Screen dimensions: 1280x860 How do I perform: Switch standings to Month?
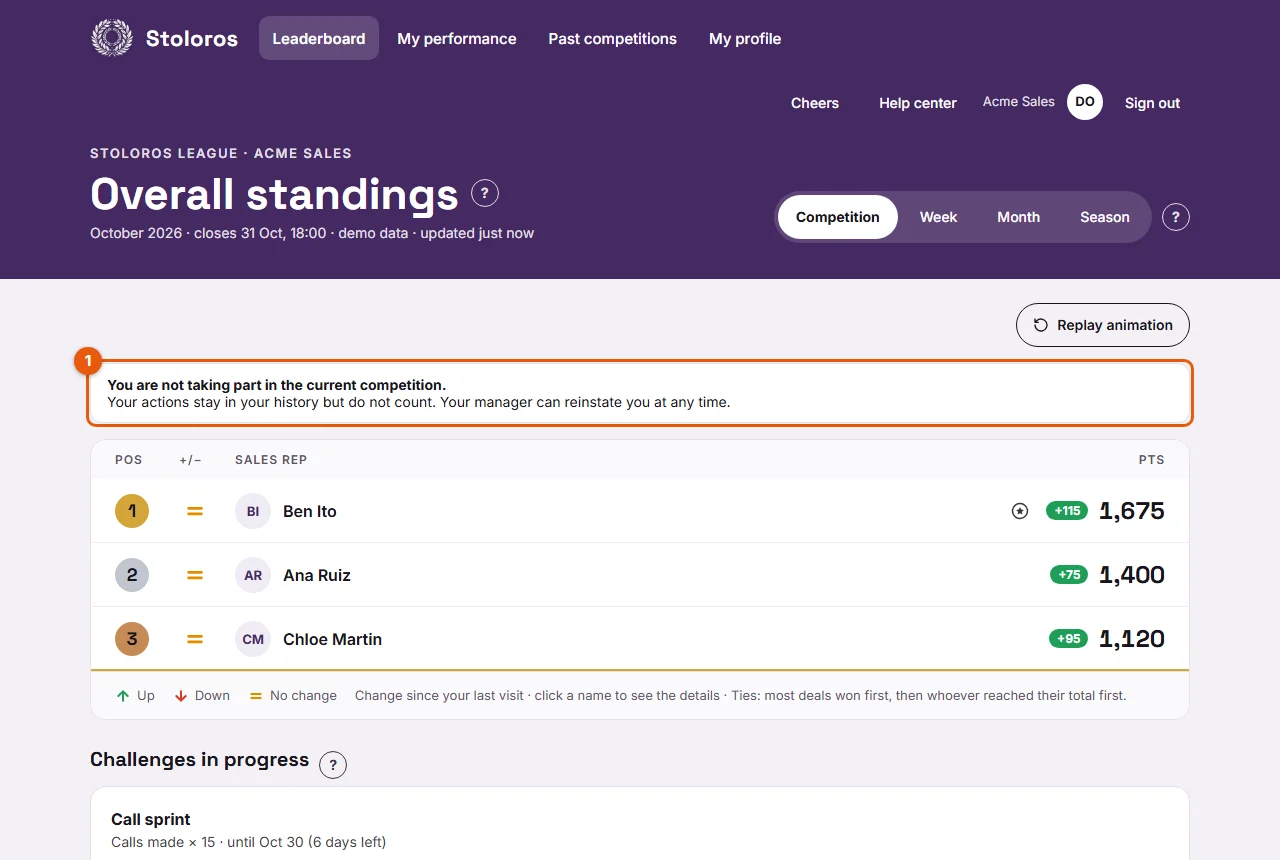click(x=1019, y=217)
